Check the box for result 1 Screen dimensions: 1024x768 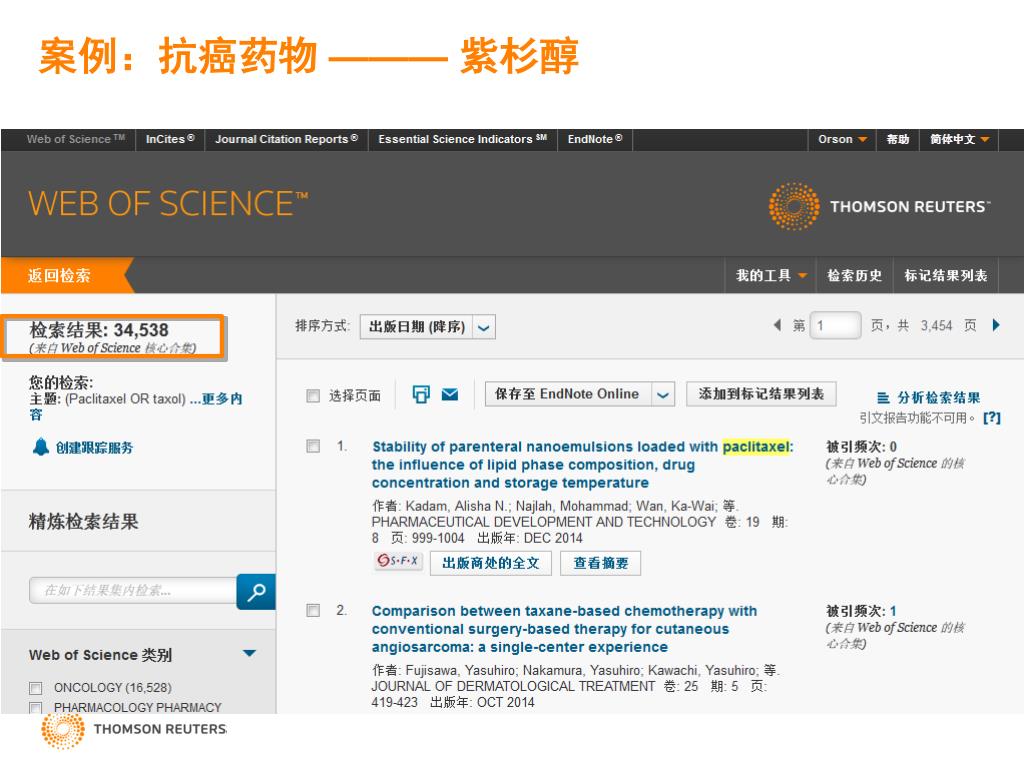[x=313, y=446]
